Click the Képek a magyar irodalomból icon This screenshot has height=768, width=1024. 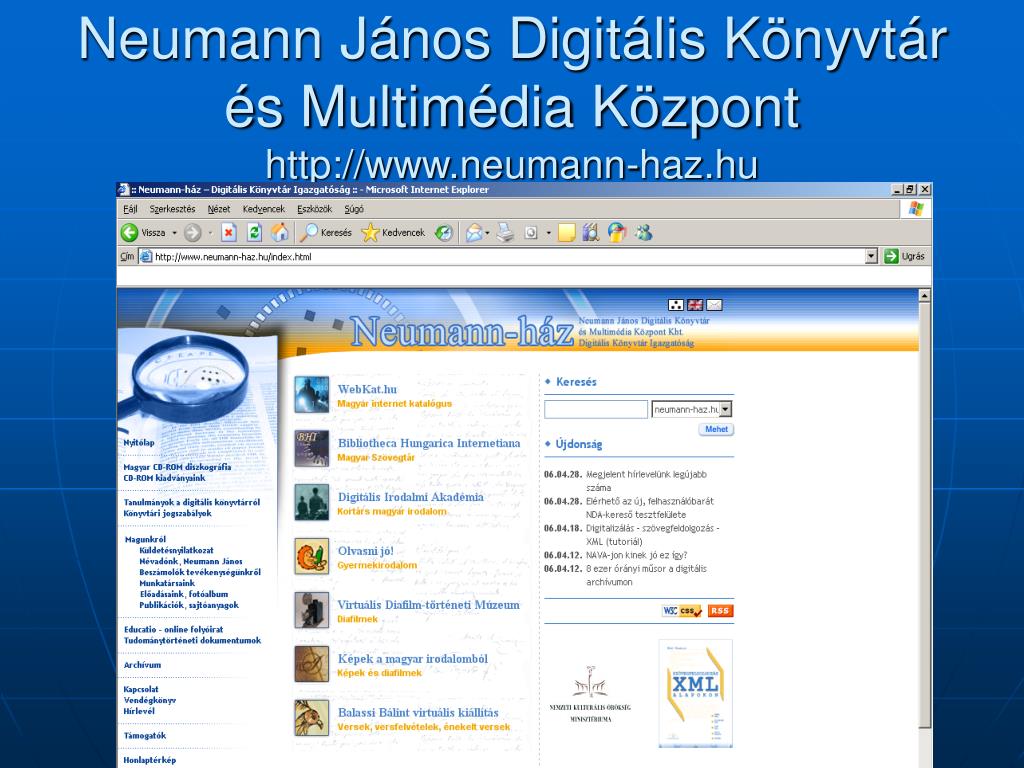[312, 664]
